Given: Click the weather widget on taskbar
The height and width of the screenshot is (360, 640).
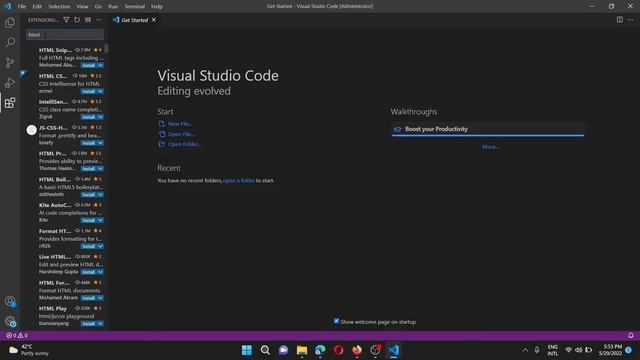Looking at the screenshot, I should tap(29, 350).
